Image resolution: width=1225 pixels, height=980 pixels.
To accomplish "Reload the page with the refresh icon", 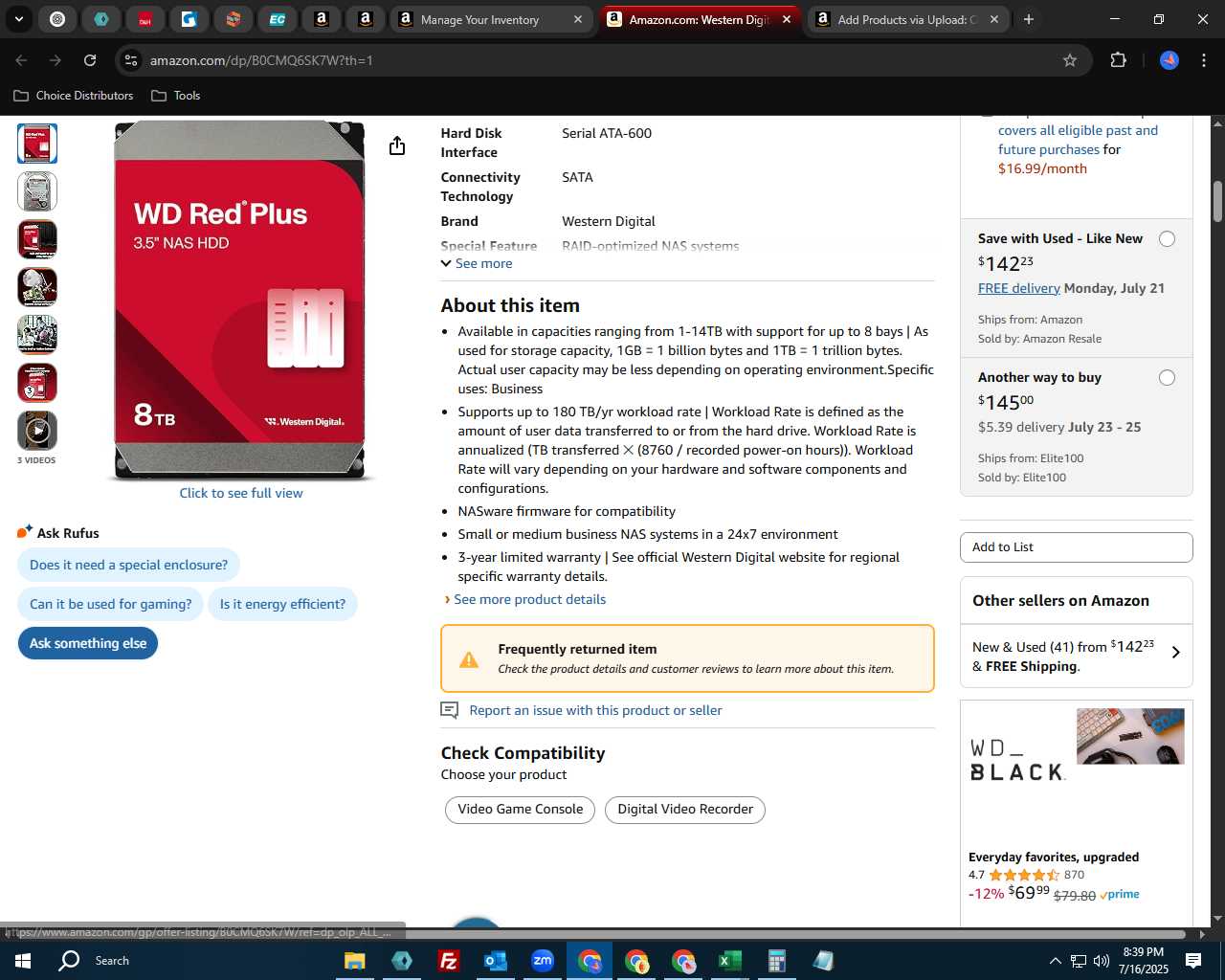I will point(90,60).
